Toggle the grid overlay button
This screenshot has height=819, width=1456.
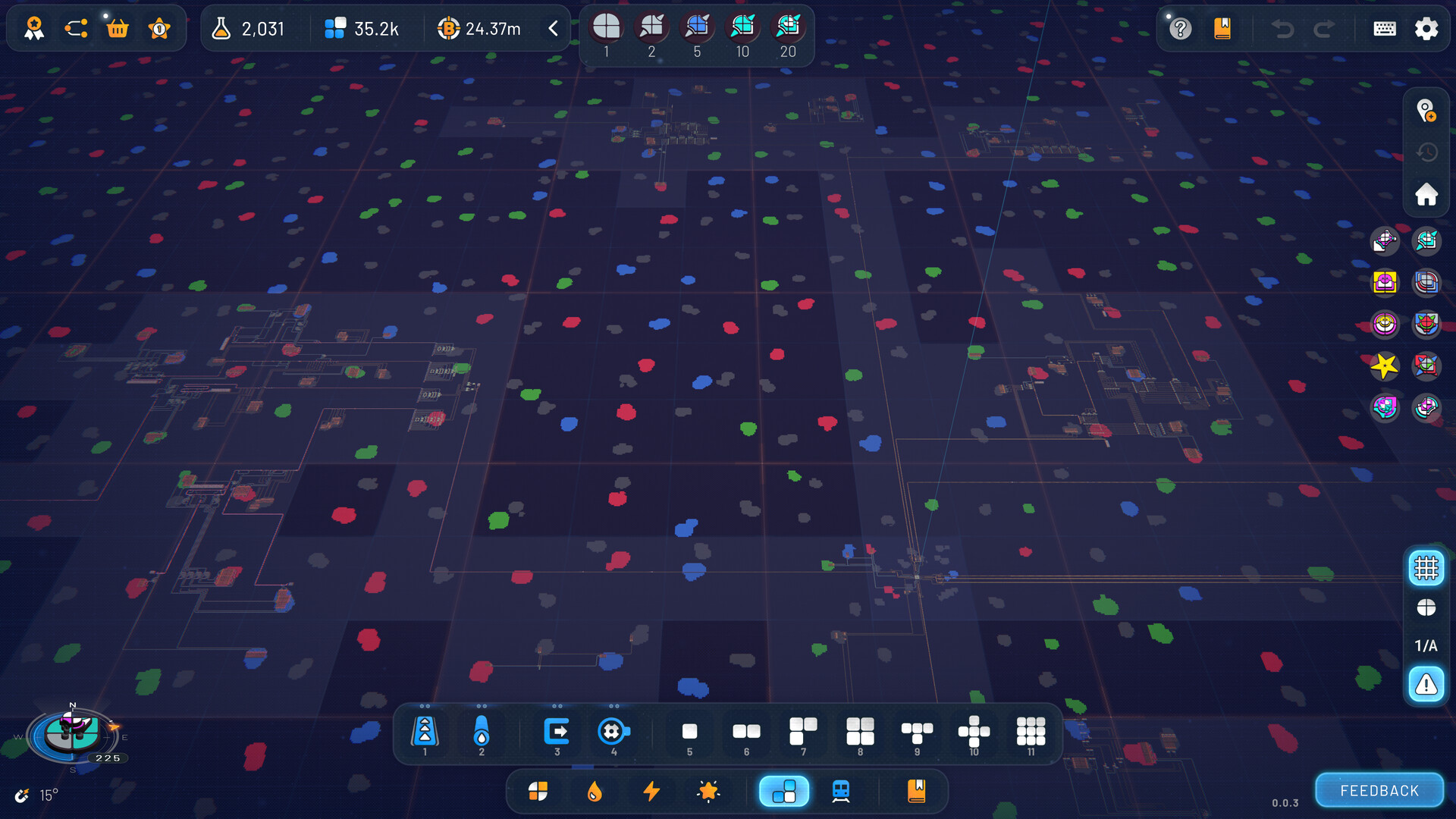[x=1426, y=568]
